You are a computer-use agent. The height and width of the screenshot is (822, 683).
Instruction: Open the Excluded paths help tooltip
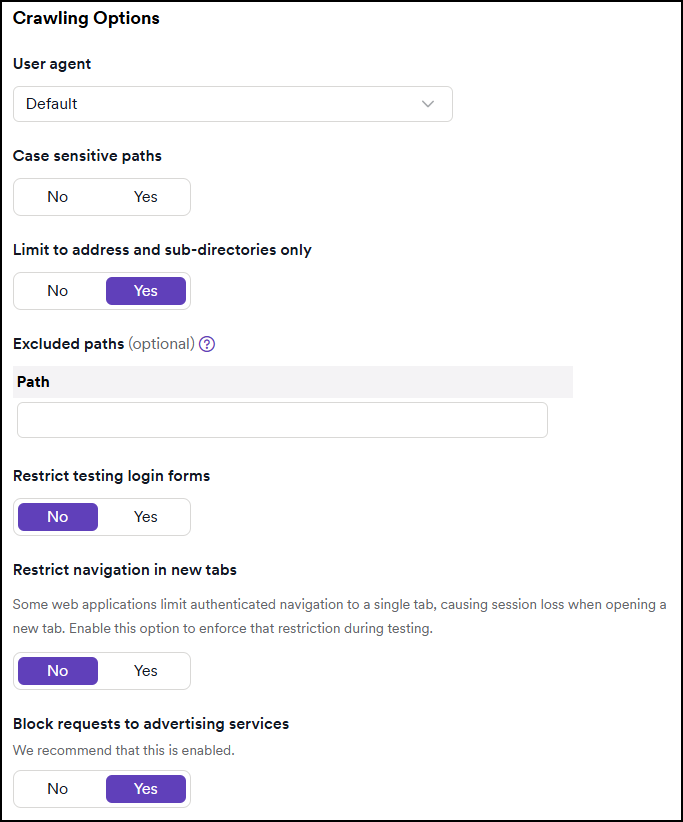point(207,344)
